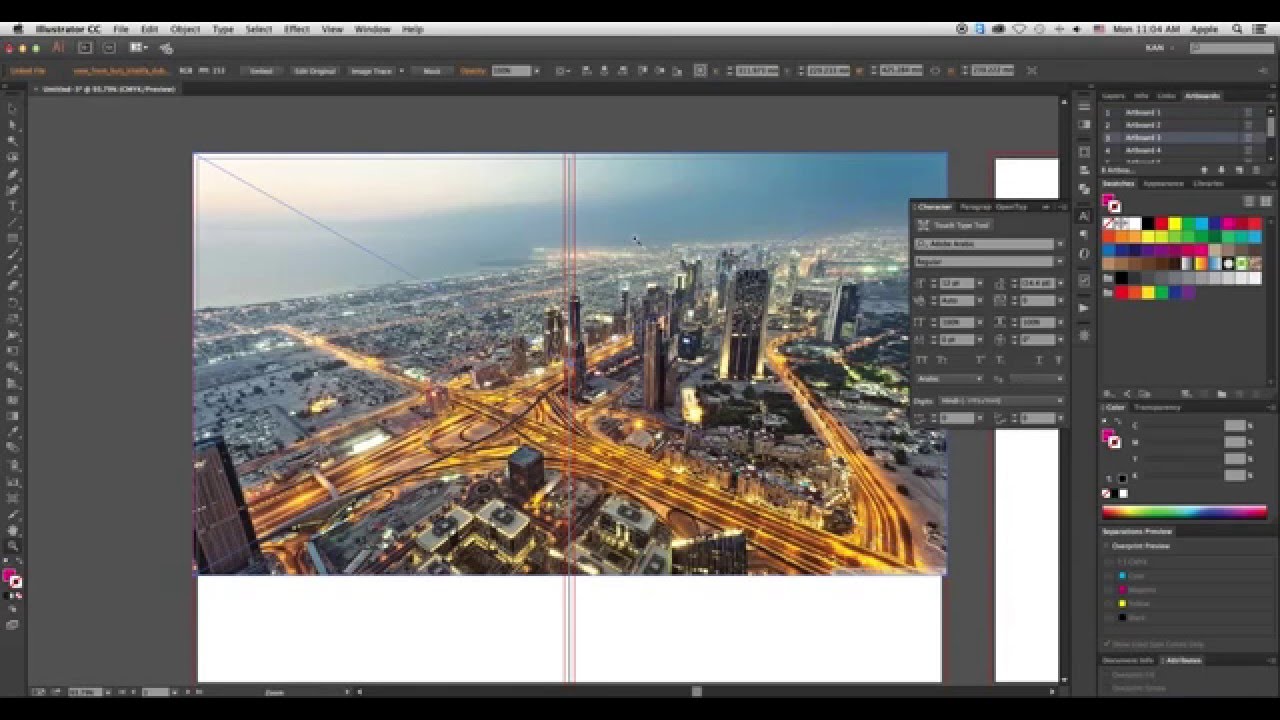Open the Opacity value dropdown arrow
Screen dimensions: 1280x720
pyautogui.click(x=536, y=71)
